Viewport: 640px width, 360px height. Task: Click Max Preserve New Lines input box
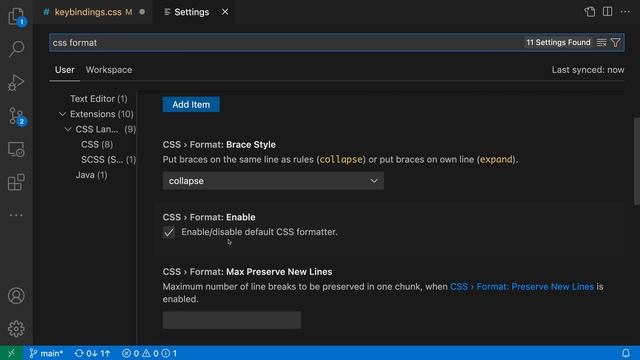pyautogui.click(x=232, y=320)
